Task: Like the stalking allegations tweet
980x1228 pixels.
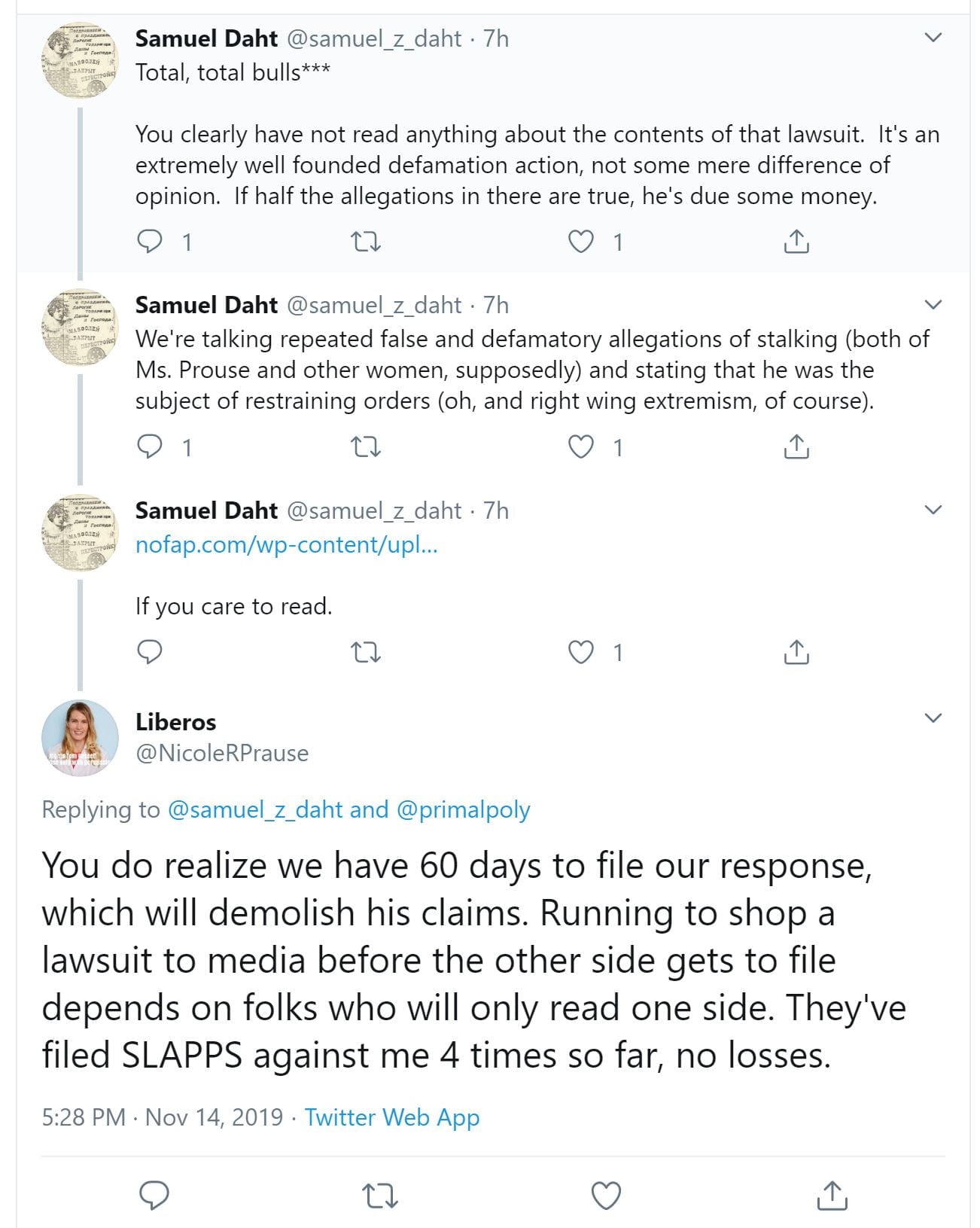Action: pos(580,447)
